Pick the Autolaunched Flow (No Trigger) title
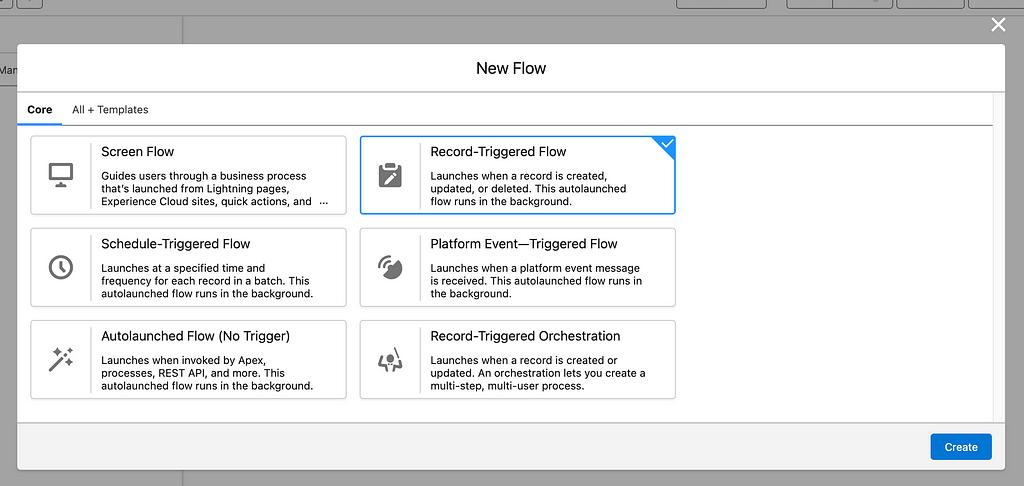The image size is (1024, 486). click(195, 336)
